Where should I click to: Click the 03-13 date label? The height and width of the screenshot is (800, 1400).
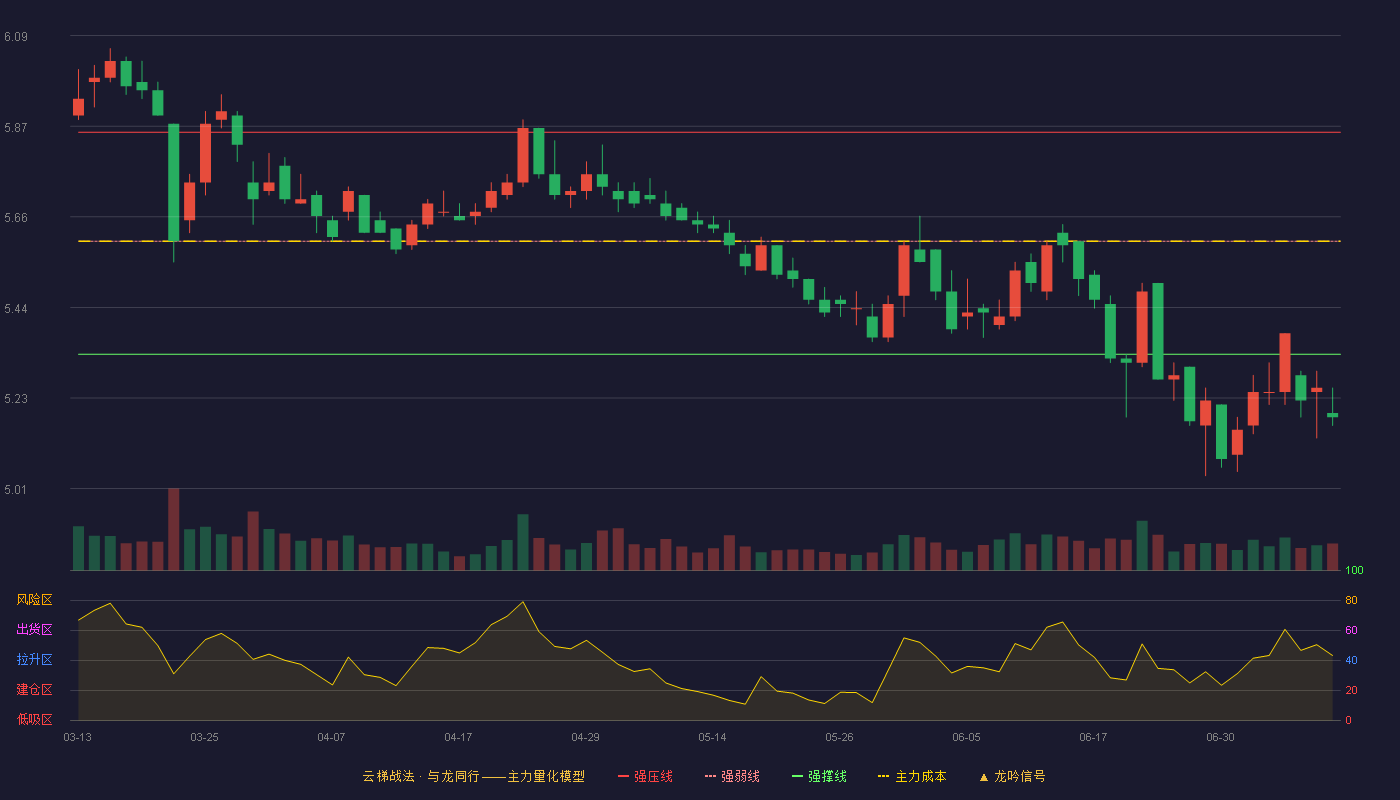point(78,737)
